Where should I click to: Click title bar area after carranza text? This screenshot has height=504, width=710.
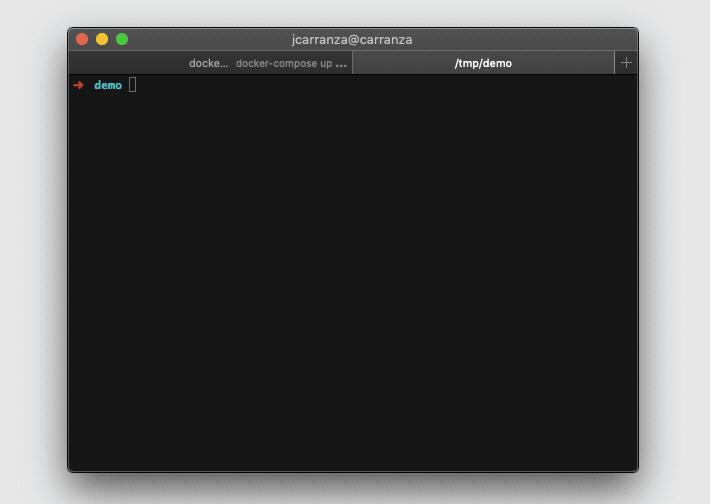coord(521,39)
